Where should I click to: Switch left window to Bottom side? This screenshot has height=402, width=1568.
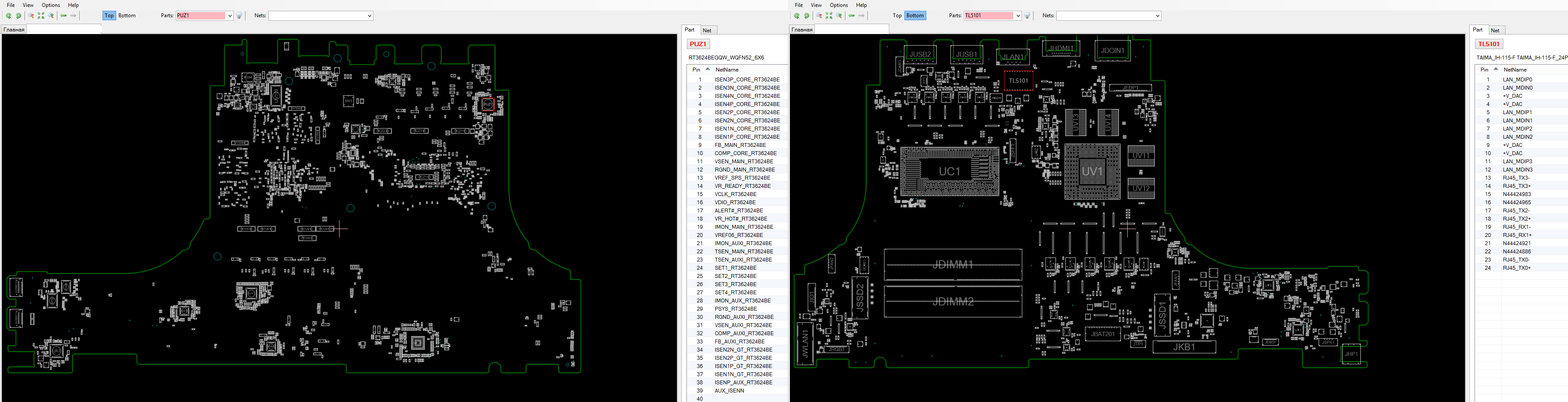click(127, 16)
